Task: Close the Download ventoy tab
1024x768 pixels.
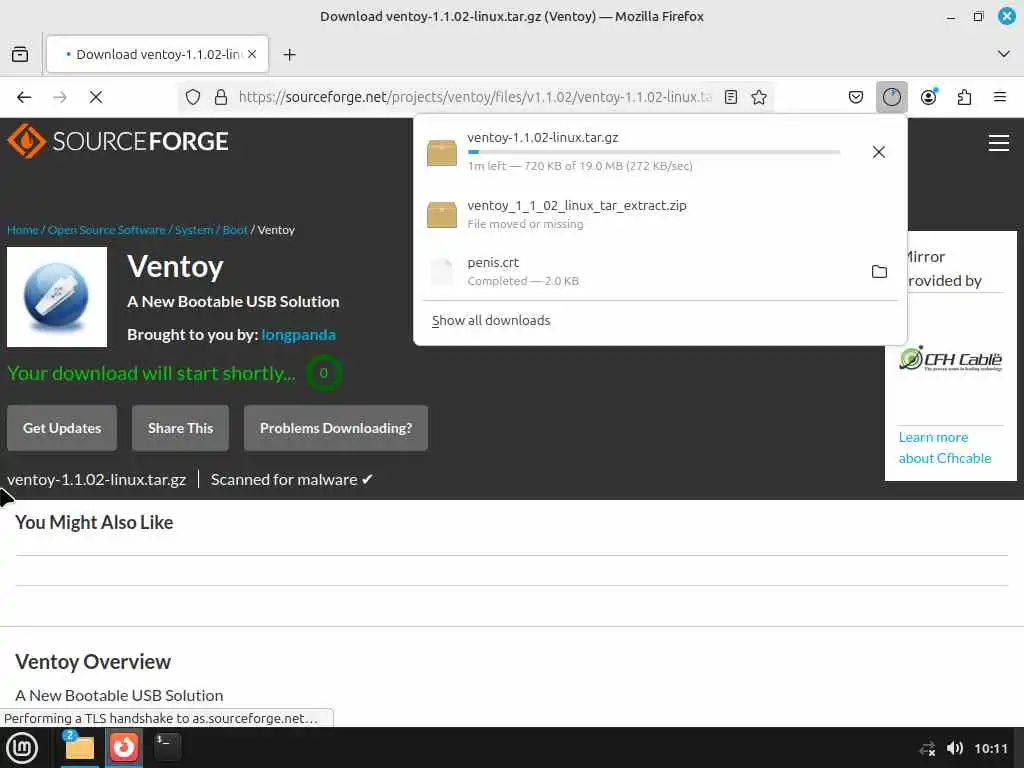Action: tap(252, 54)
